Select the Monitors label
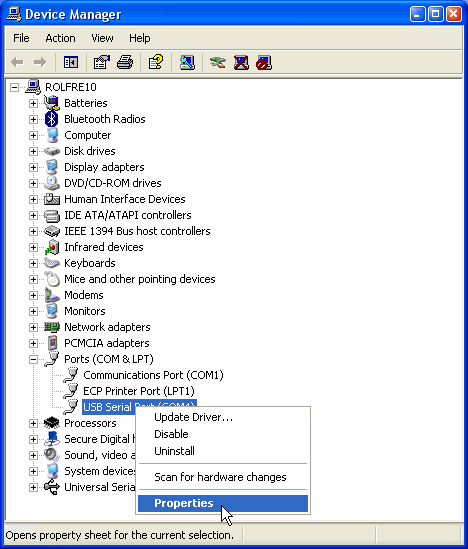The height and width of the screenshot is (549, 468). [x=85, y=311]
